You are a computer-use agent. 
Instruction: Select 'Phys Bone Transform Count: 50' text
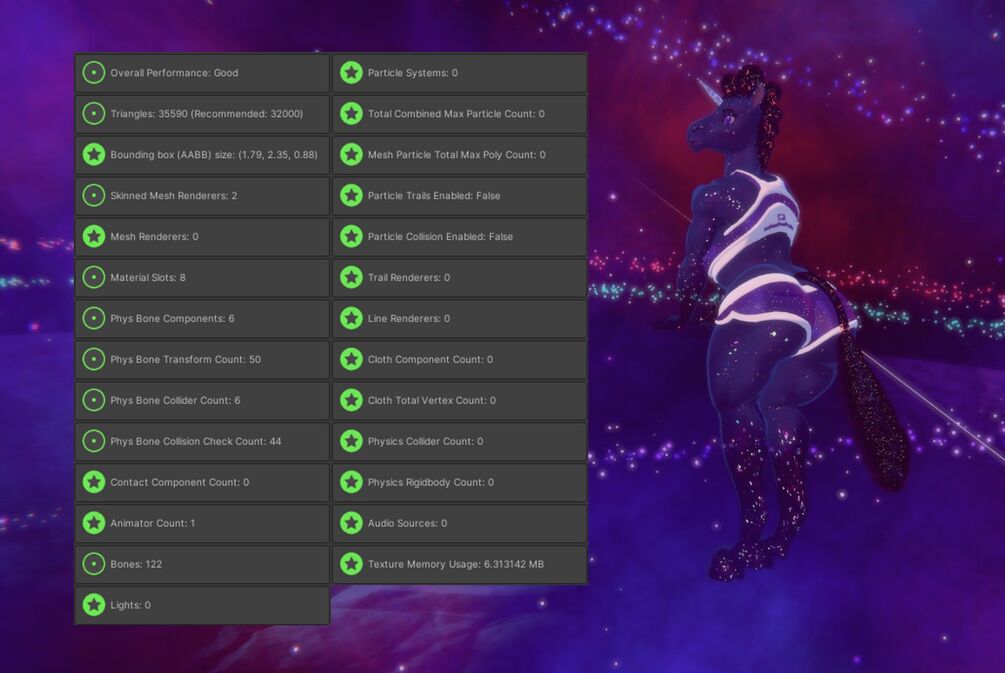point(186,360)
